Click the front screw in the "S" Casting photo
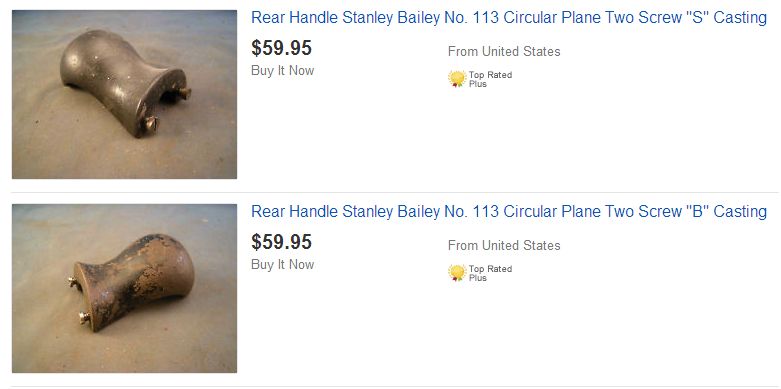The image size is (781, 389). click(151, 124)
